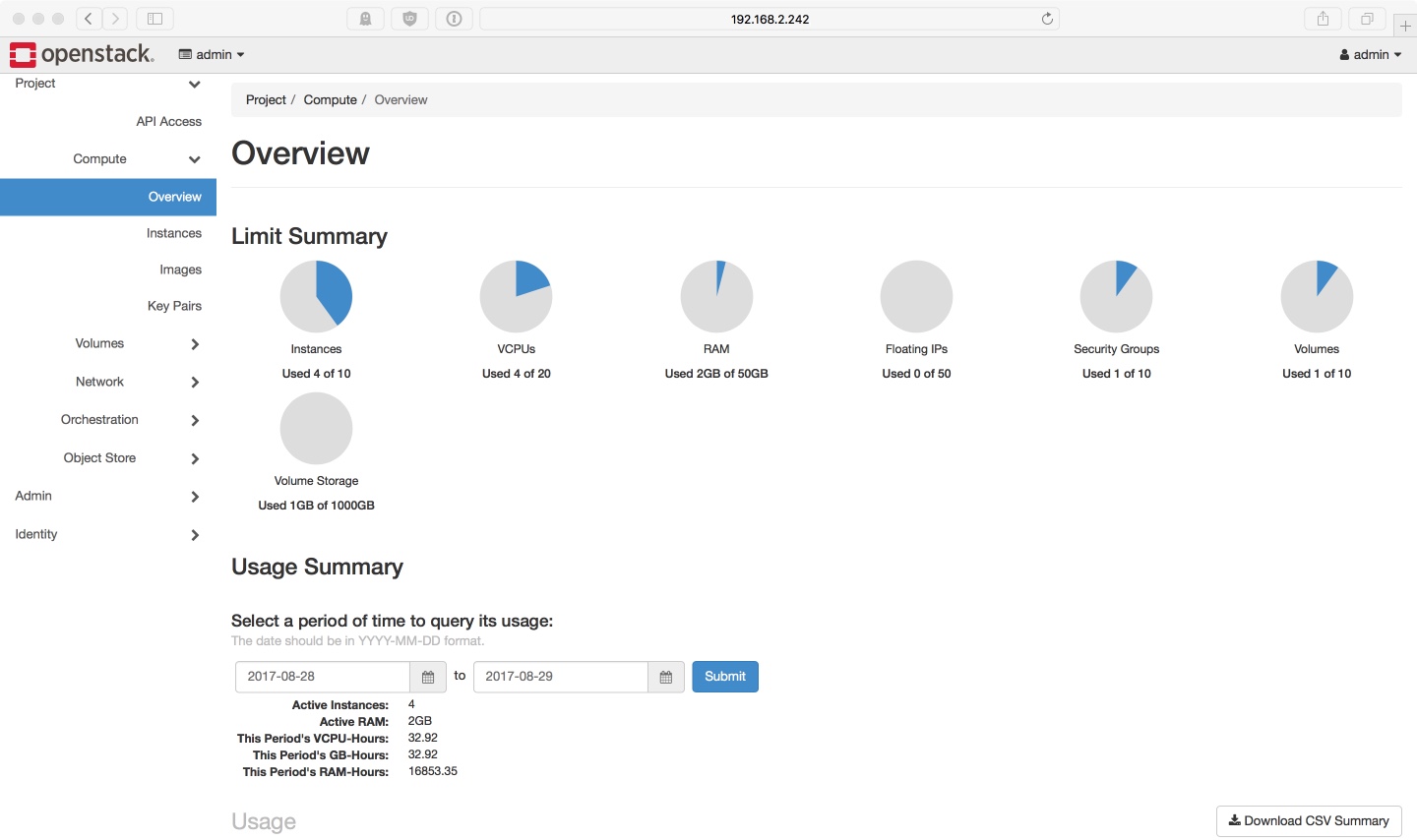Click the 'Used 1GB of 1000GB' text

pos(316,506)
